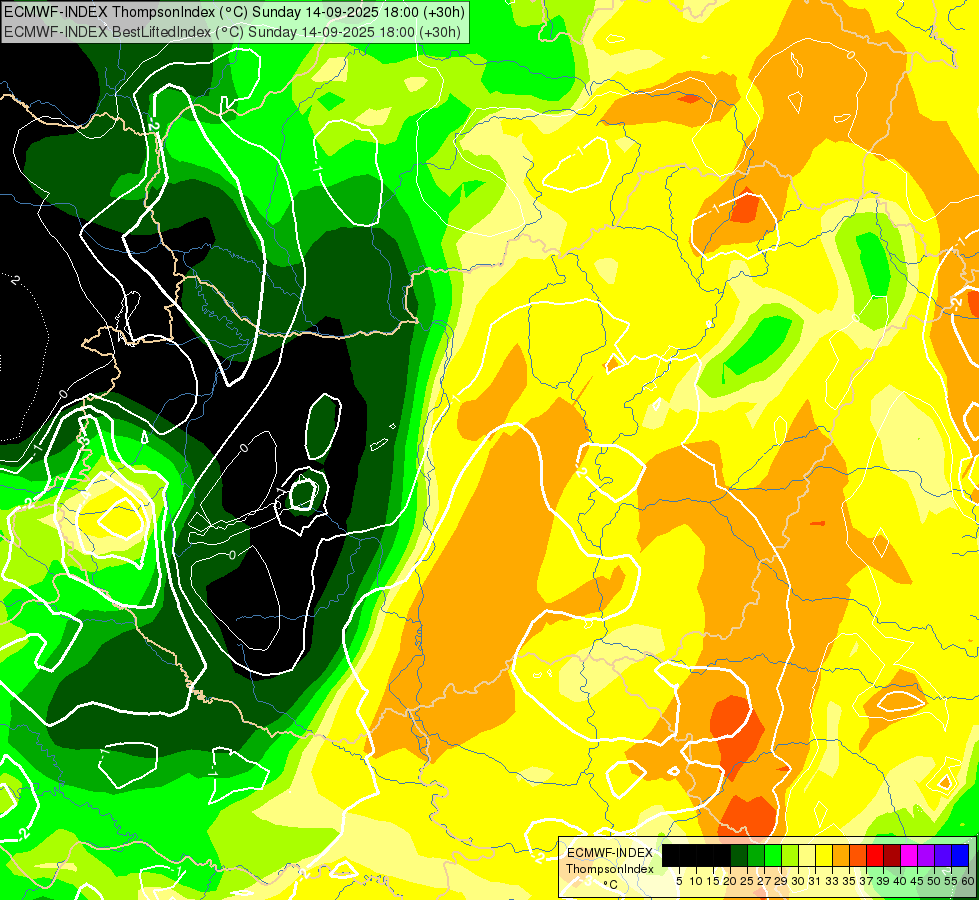
Task: Select the purple 45–50 legend swatch
Action: click(x=925, y=855)
